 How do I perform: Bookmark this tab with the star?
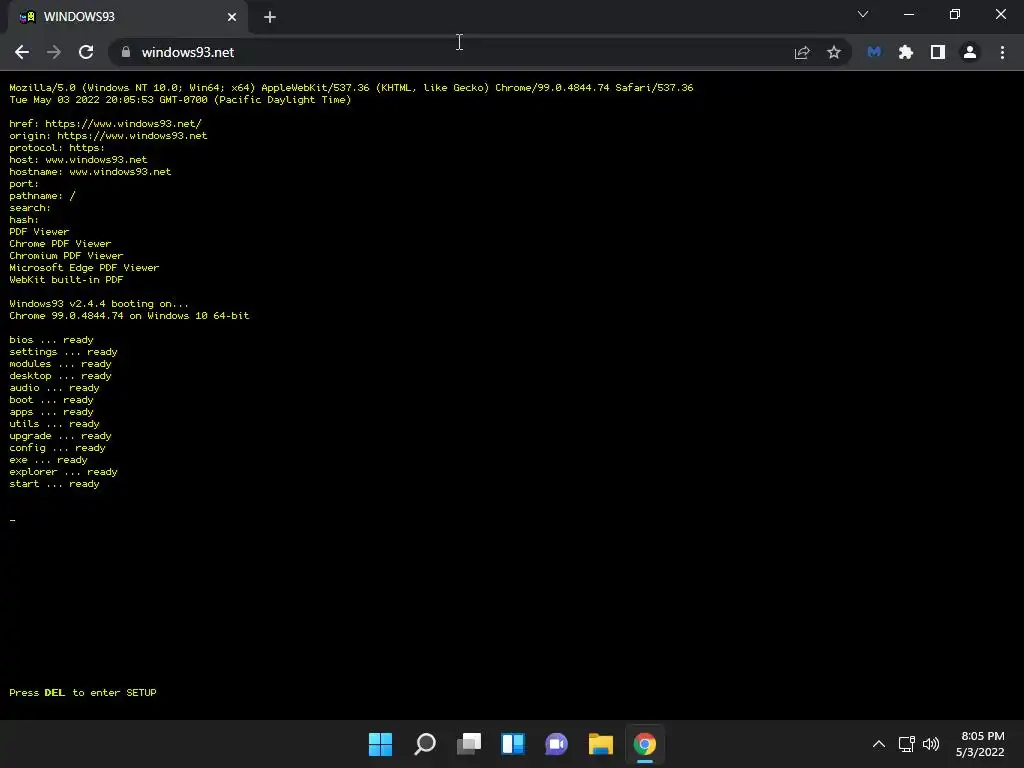pos(834,52)
